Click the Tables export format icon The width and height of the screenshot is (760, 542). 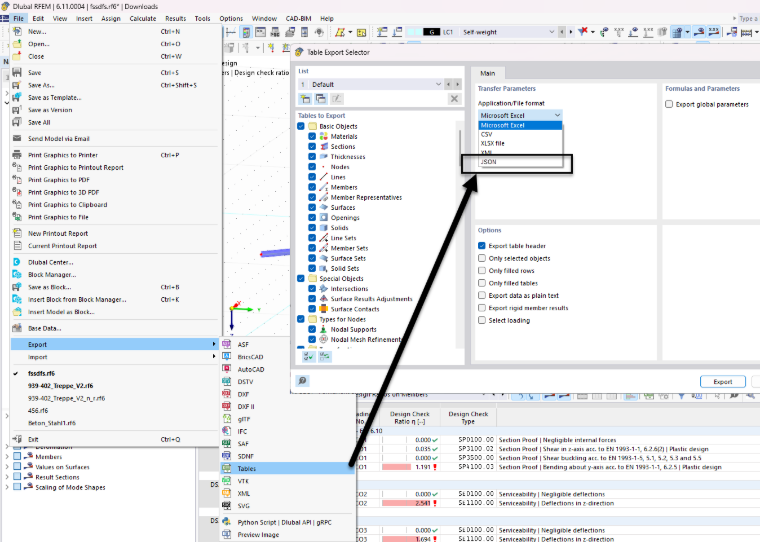click(226, 468)
